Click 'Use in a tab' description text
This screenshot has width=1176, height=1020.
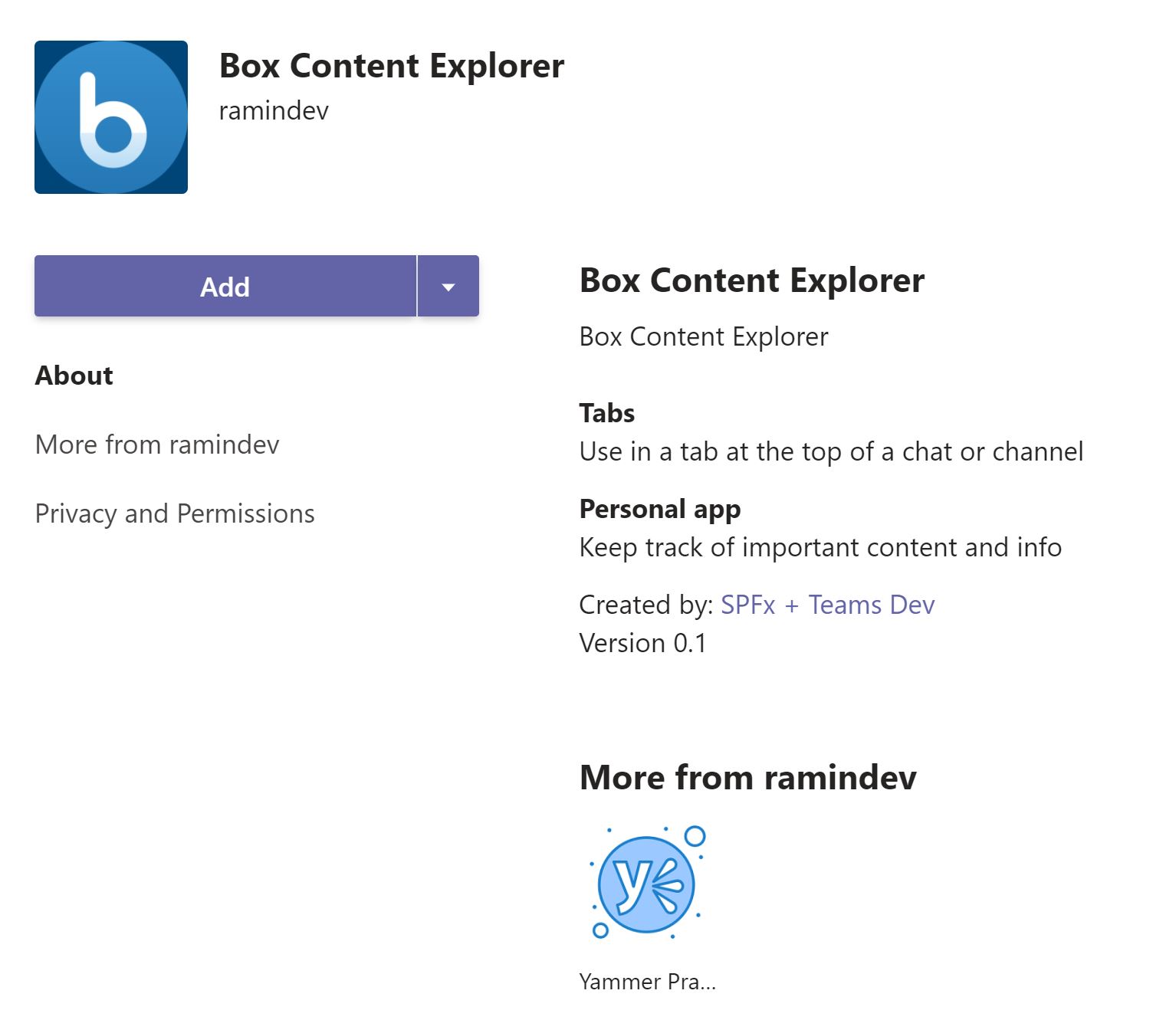(831, 451)
